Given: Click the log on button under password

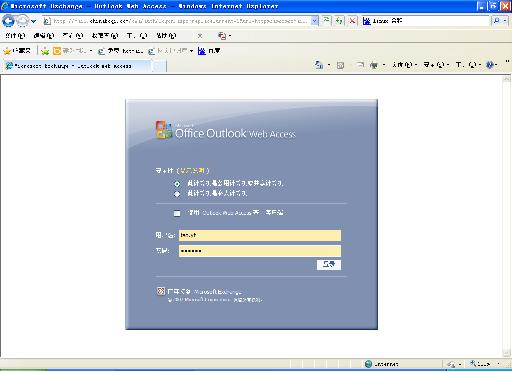Looking at the screenshot, I should [x=329, y=265].
